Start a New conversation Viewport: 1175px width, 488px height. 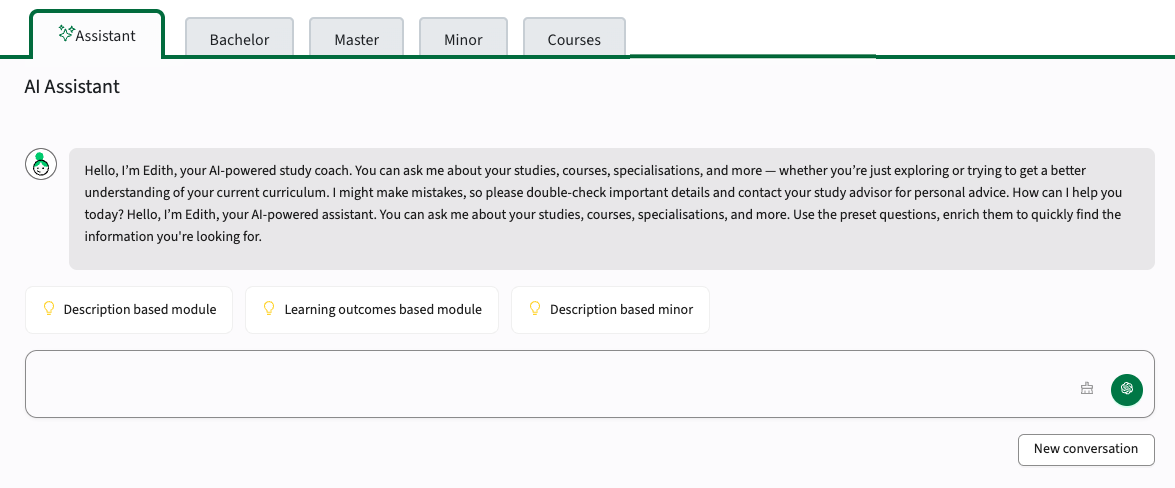[1086, 449]
